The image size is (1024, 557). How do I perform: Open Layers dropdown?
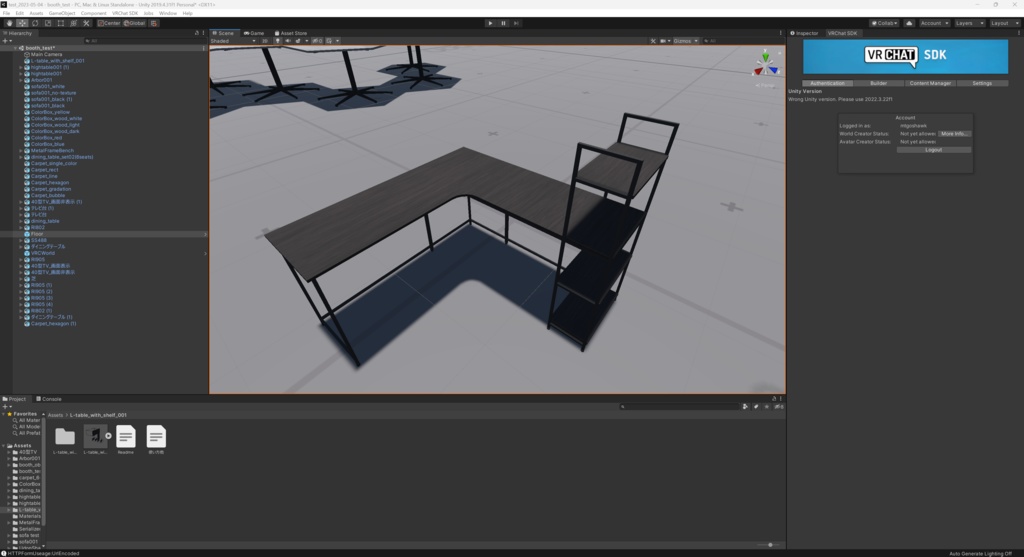(x=969, y=23)
